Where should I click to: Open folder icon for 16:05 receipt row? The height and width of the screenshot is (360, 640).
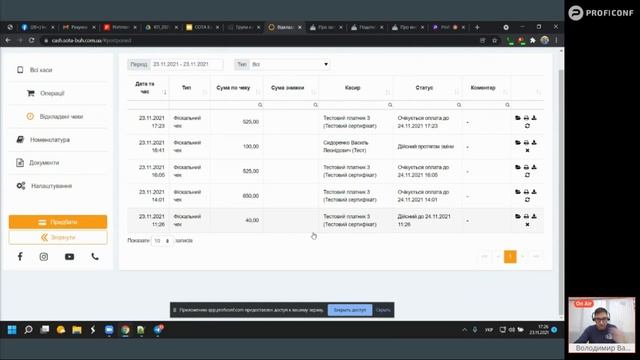click(518, 167)
